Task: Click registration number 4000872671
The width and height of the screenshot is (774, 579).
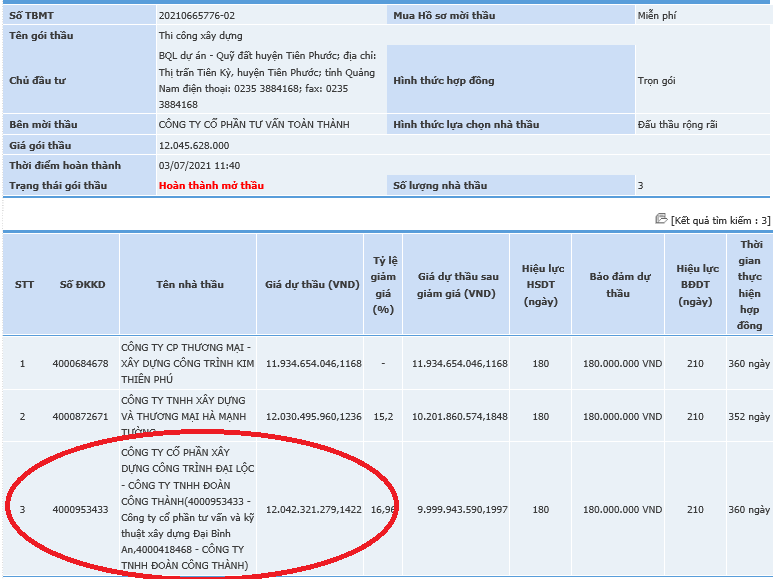Action: click(80, 417)
